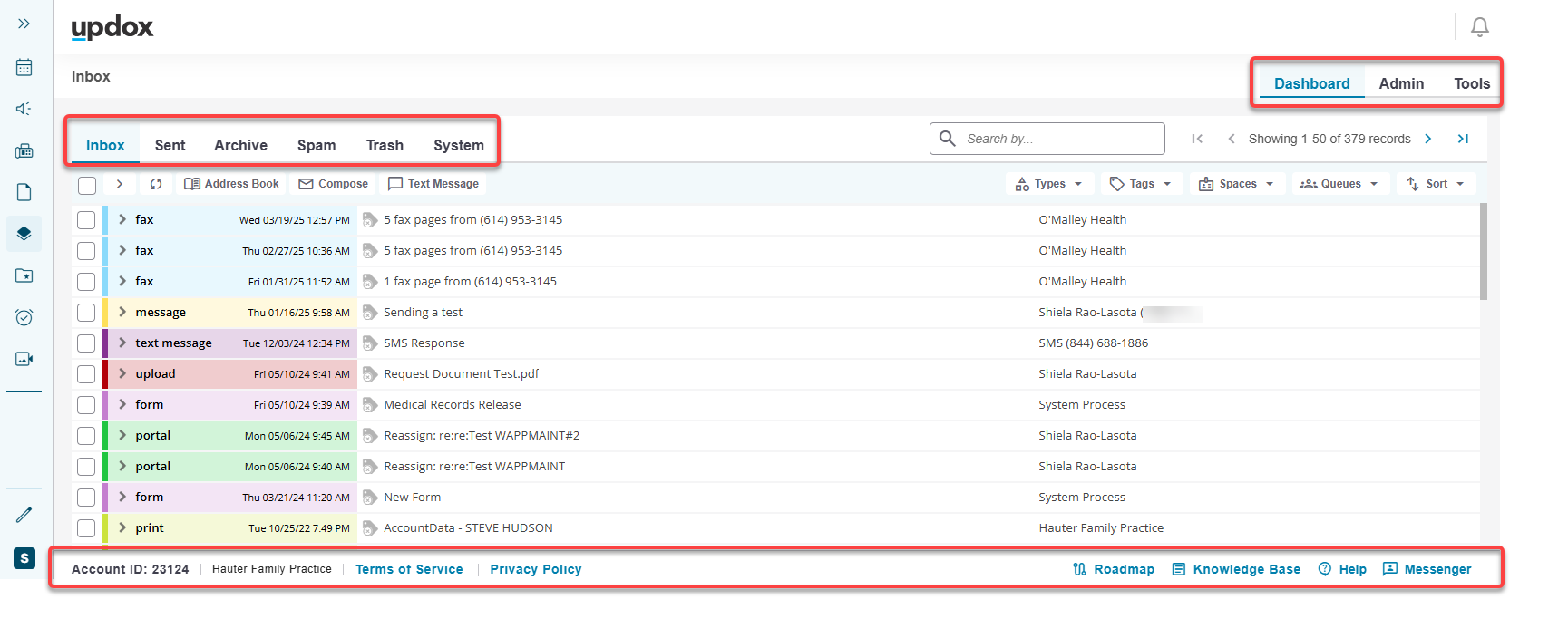This screenshot has height=628, width=1568.
Task: Expand the upload row from 05/10/24
Action: click(122, 373)
